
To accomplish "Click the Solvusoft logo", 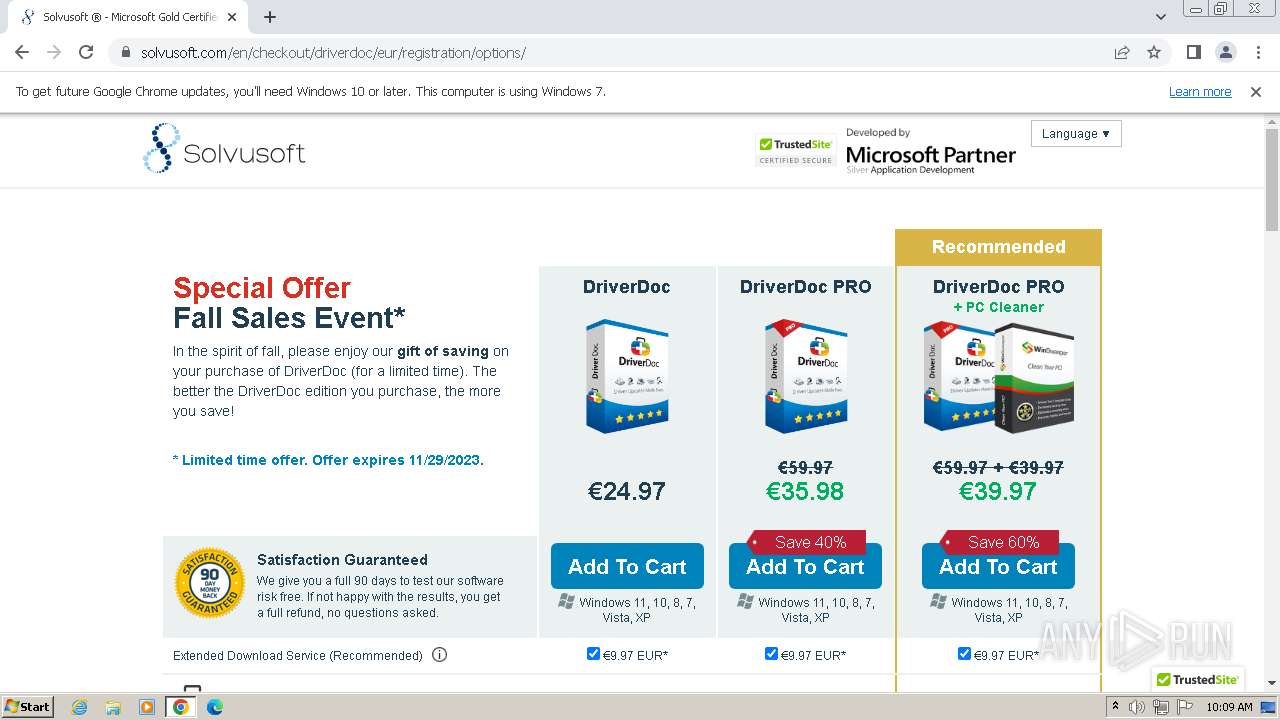I will click(224, 149).
